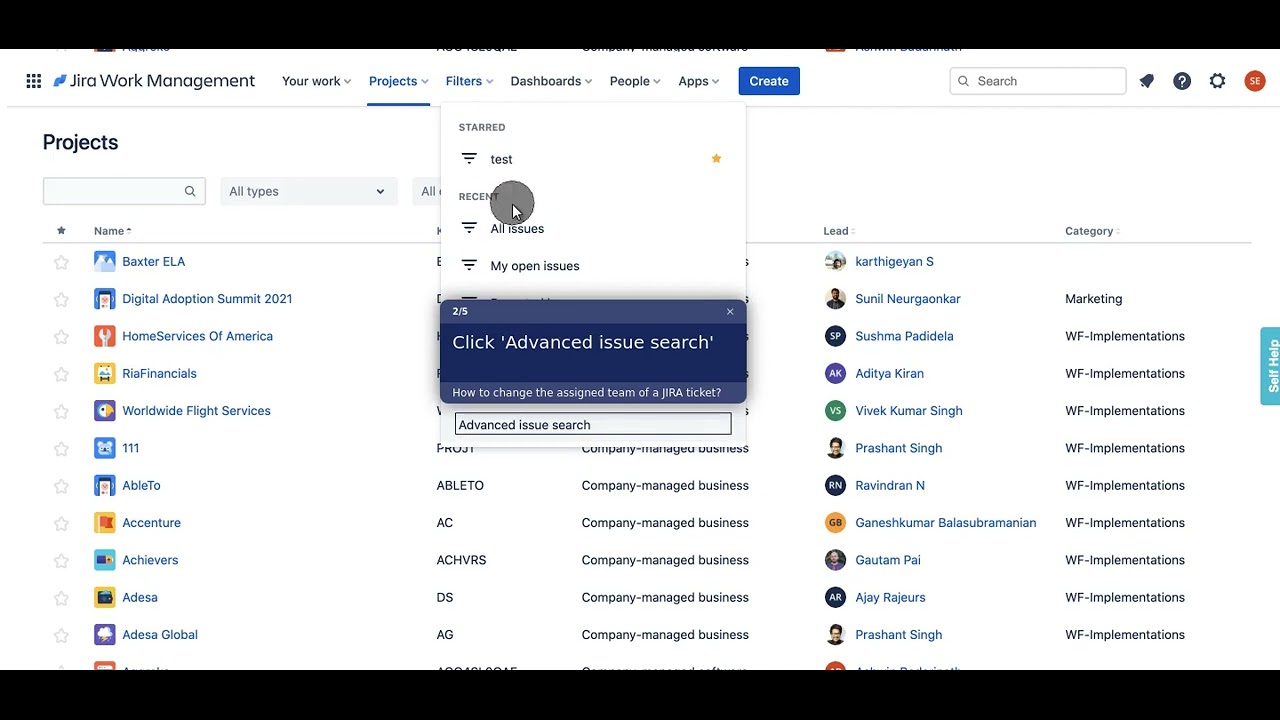Close the 2/5 walkthrough tooltip

730,312
